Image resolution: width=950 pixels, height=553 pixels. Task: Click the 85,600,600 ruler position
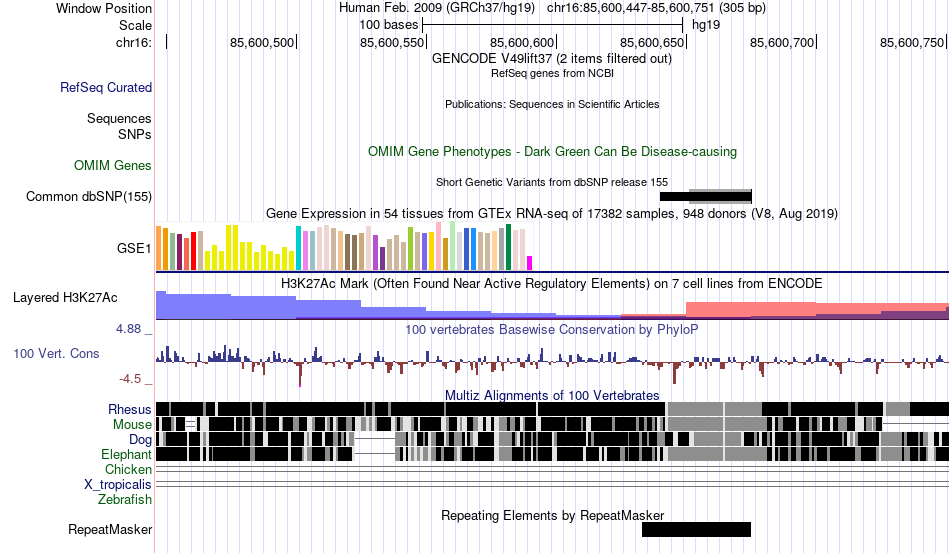tap(522, 42)
